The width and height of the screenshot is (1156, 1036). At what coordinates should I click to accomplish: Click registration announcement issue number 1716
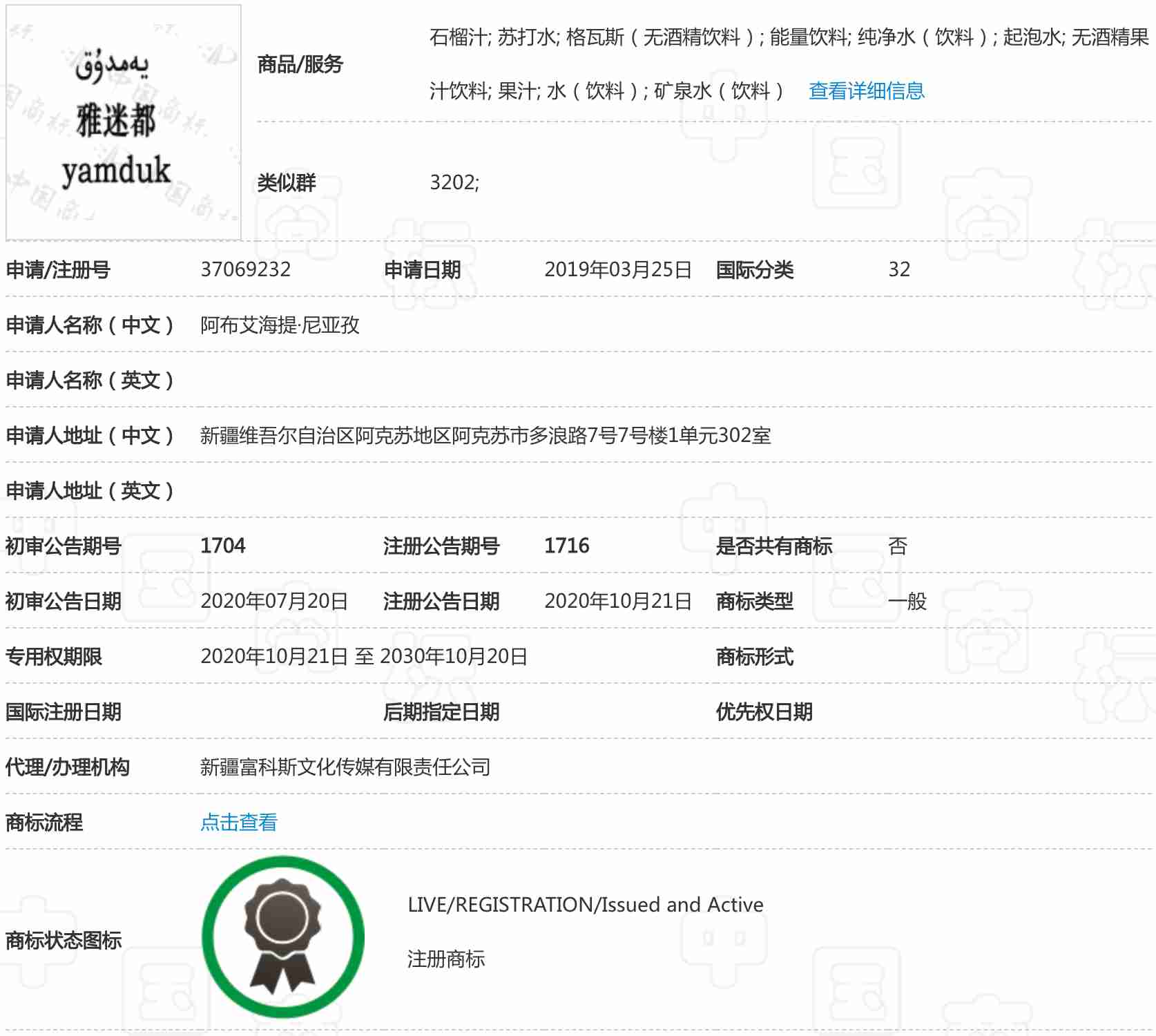[566, 546]
